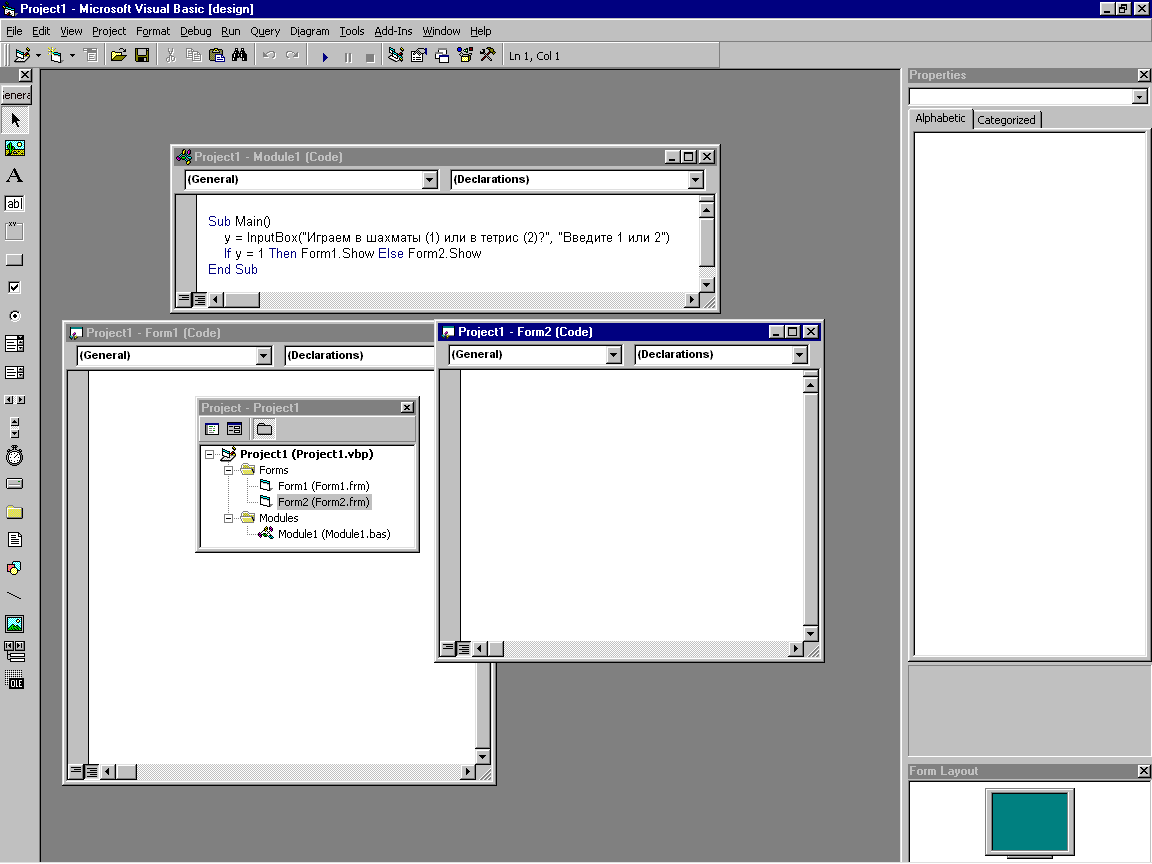Open the File menu
1152x864 pixels.
(14, 31)
